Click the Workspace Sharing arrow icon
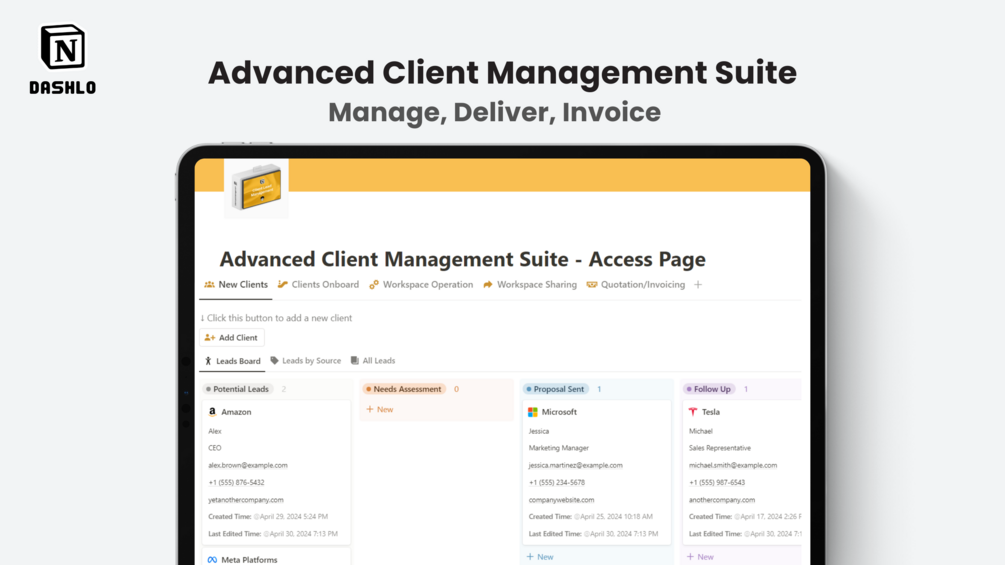The width and height of the screenshot is (1005, 565). click(x=488, y=284)
